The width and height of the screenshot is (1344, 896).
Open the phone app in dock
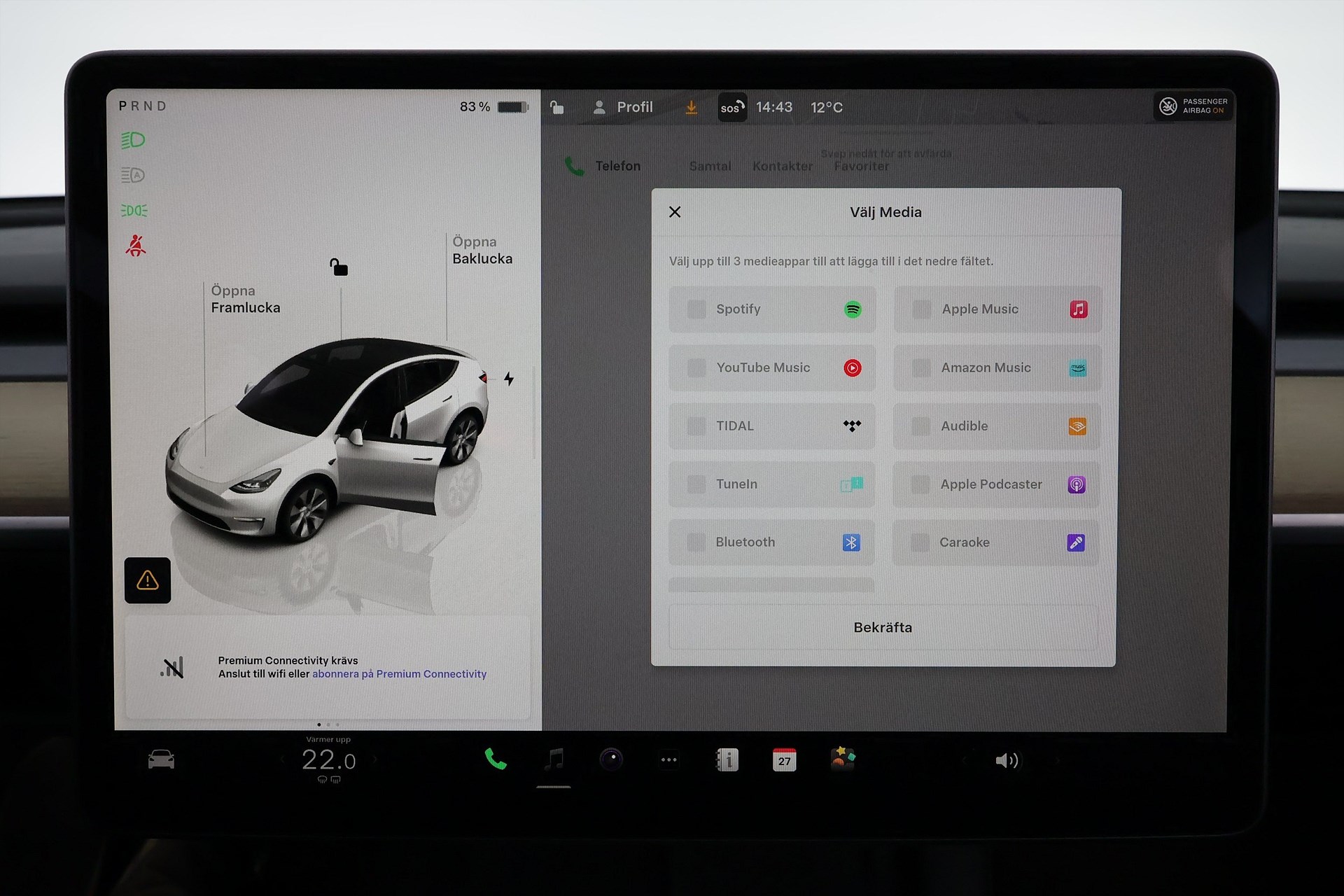(496, 759)
